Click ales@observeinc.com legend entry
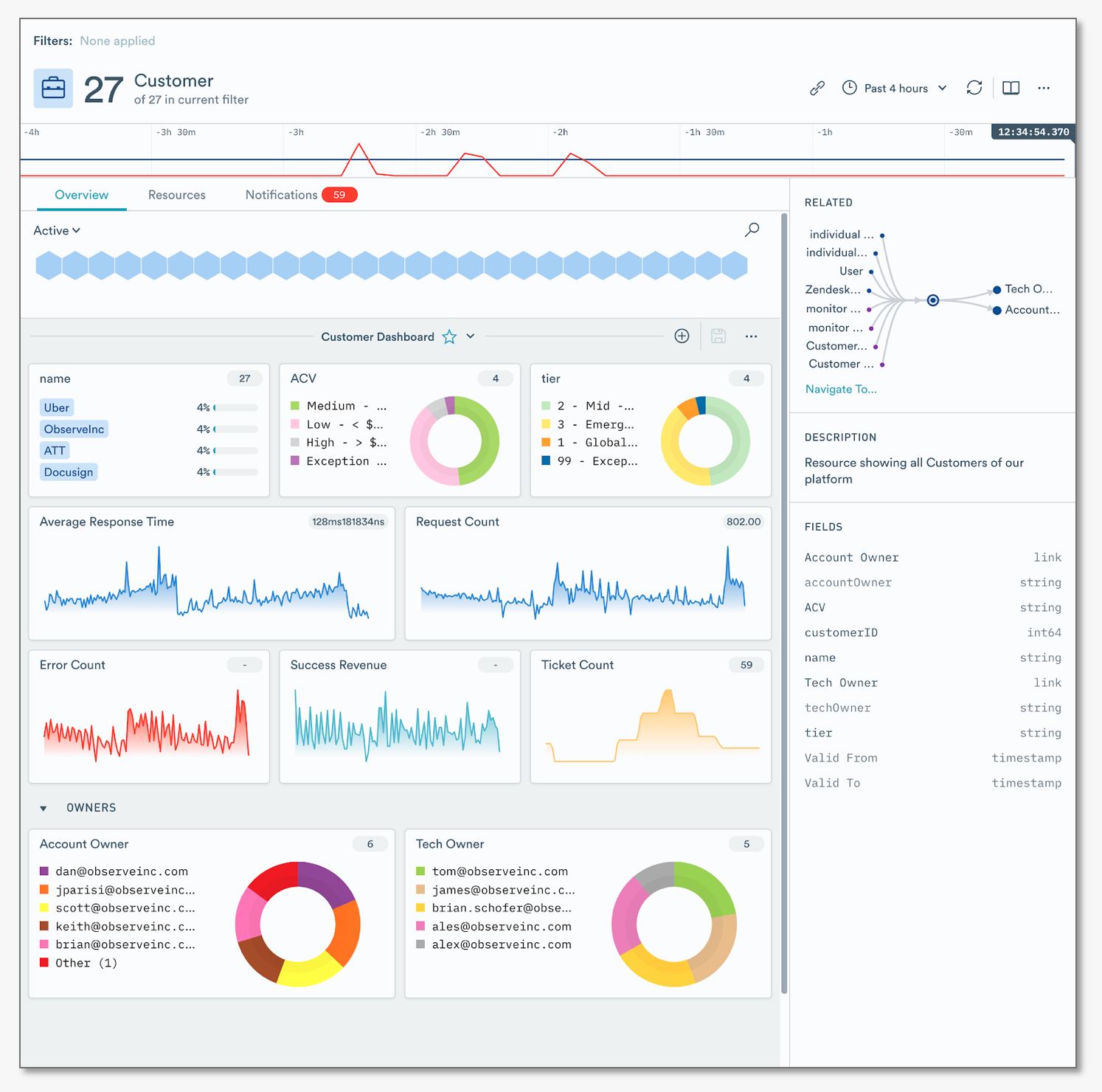1102x1092 pixels. (x=502, y=927)
